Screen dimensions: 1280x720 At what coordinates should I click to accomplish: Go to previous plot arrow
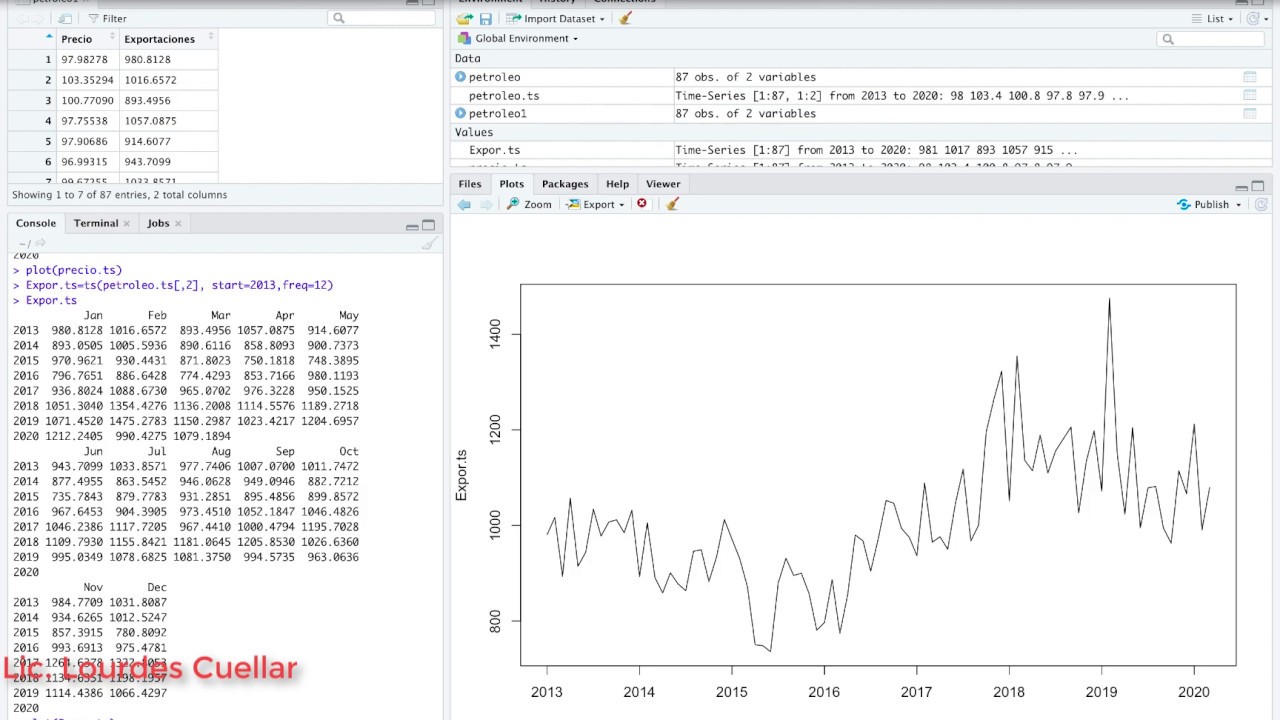464,204
